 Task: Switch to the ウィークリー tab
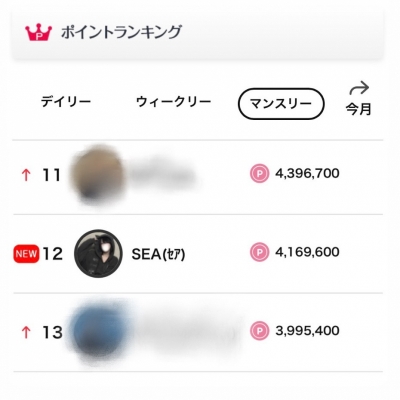pyautogui.click(x=173, y=102)
